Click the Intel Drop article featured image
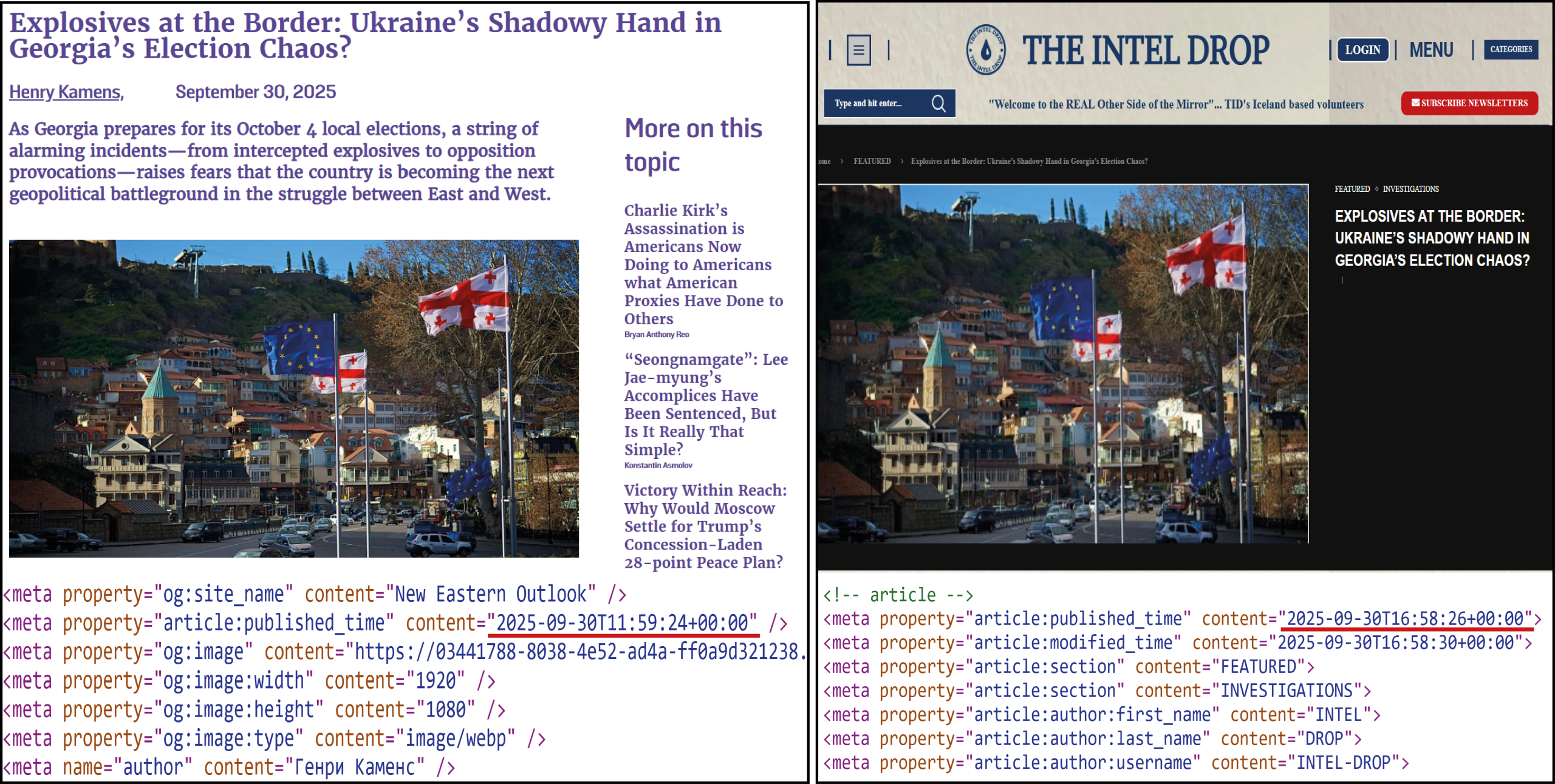 click(1062, 363)
